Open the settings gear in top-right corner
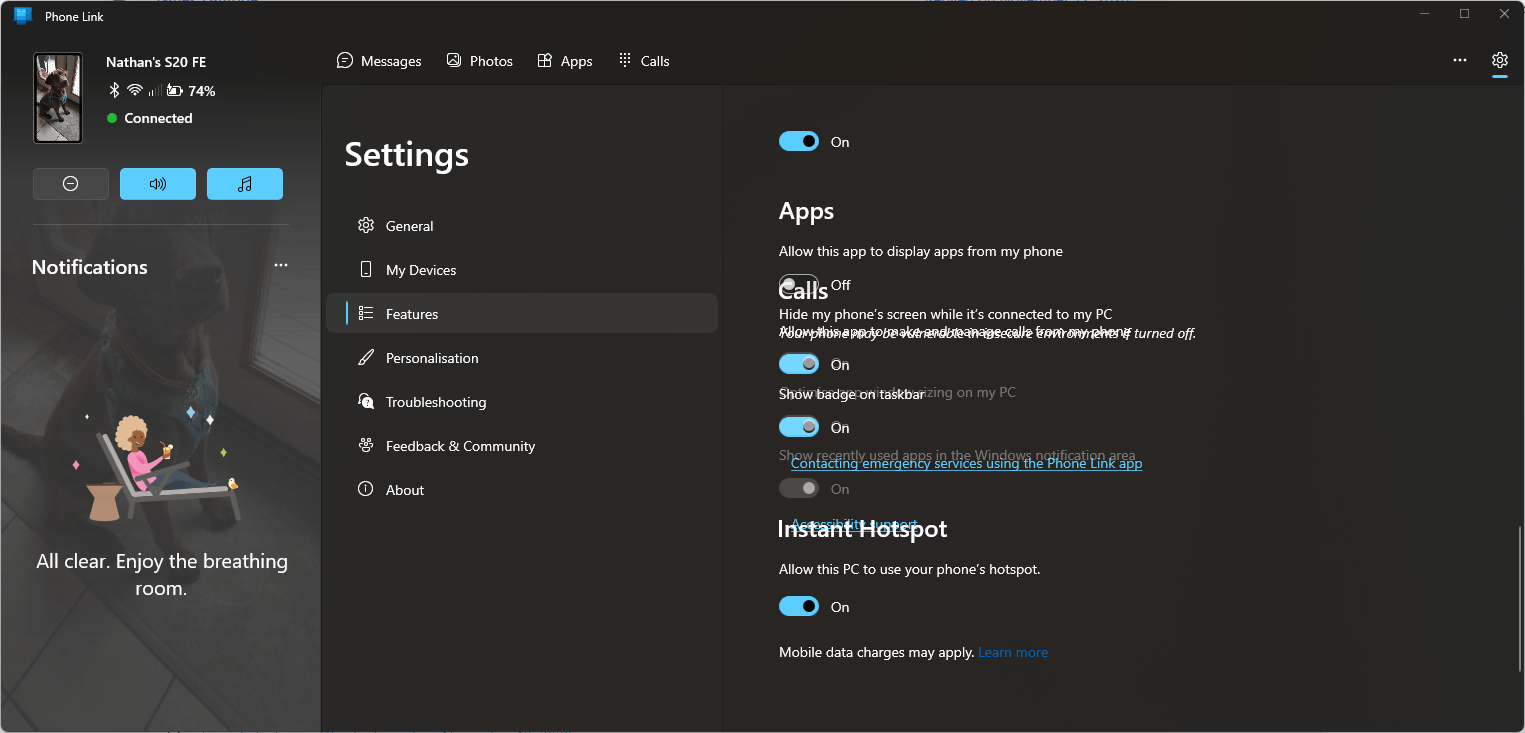This screenshot has height=733, width=1525. 1500,60
